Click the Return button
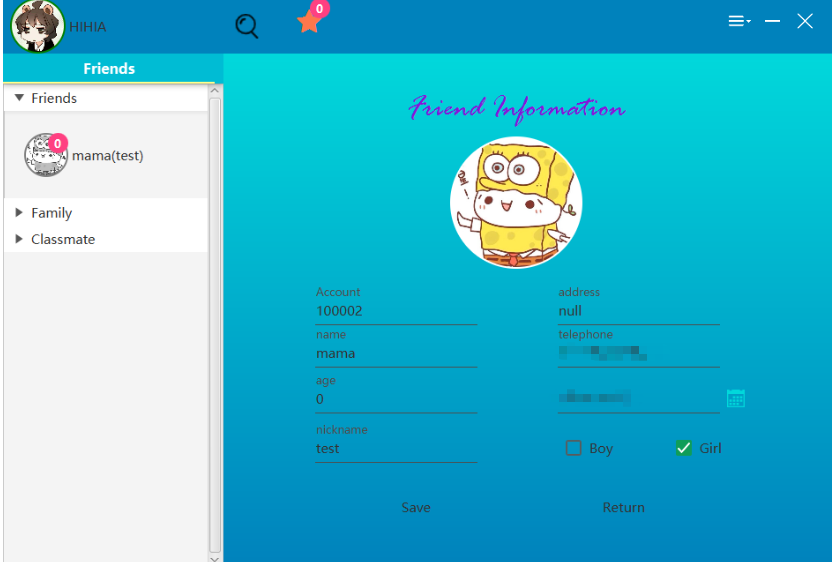Screen dimensions: 835x562 (624, 507)
